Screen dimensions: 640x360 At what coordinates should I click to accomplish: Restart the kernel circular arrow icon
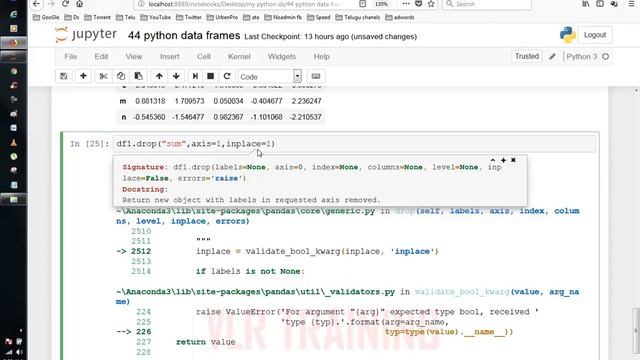tap(227, 76)
